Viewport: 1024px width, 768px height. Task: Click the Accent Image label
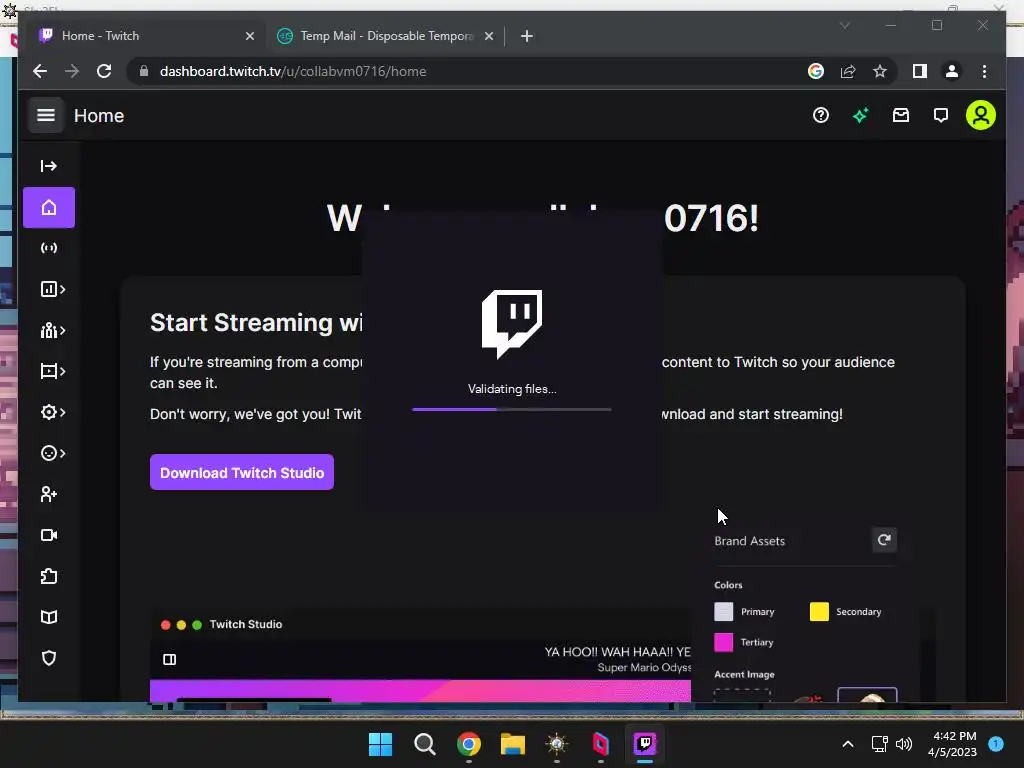click(x=744, y=675)
